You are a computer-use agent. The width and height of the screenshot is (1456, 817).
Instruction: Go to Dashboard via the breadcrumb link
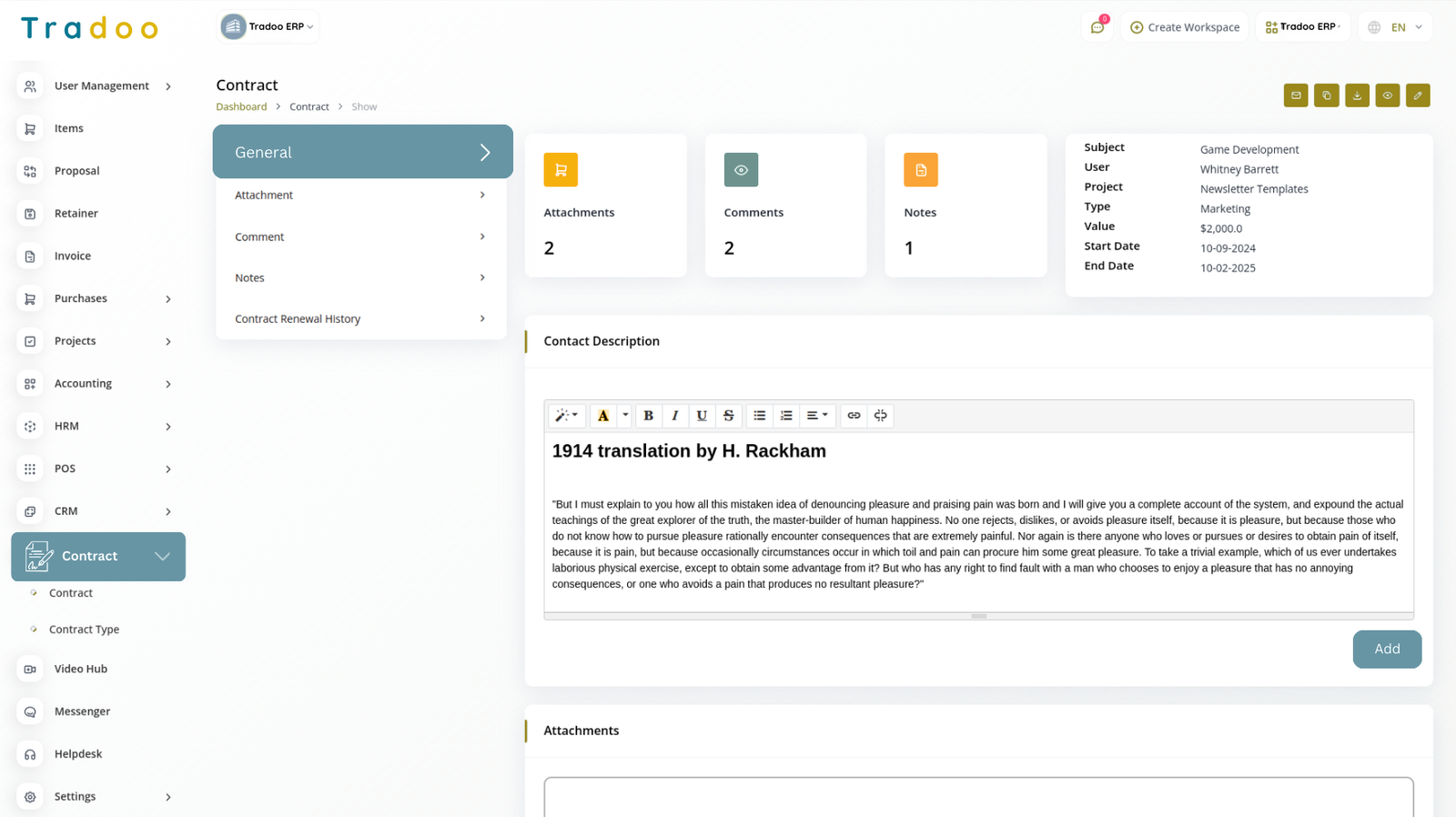coord(241,107)
